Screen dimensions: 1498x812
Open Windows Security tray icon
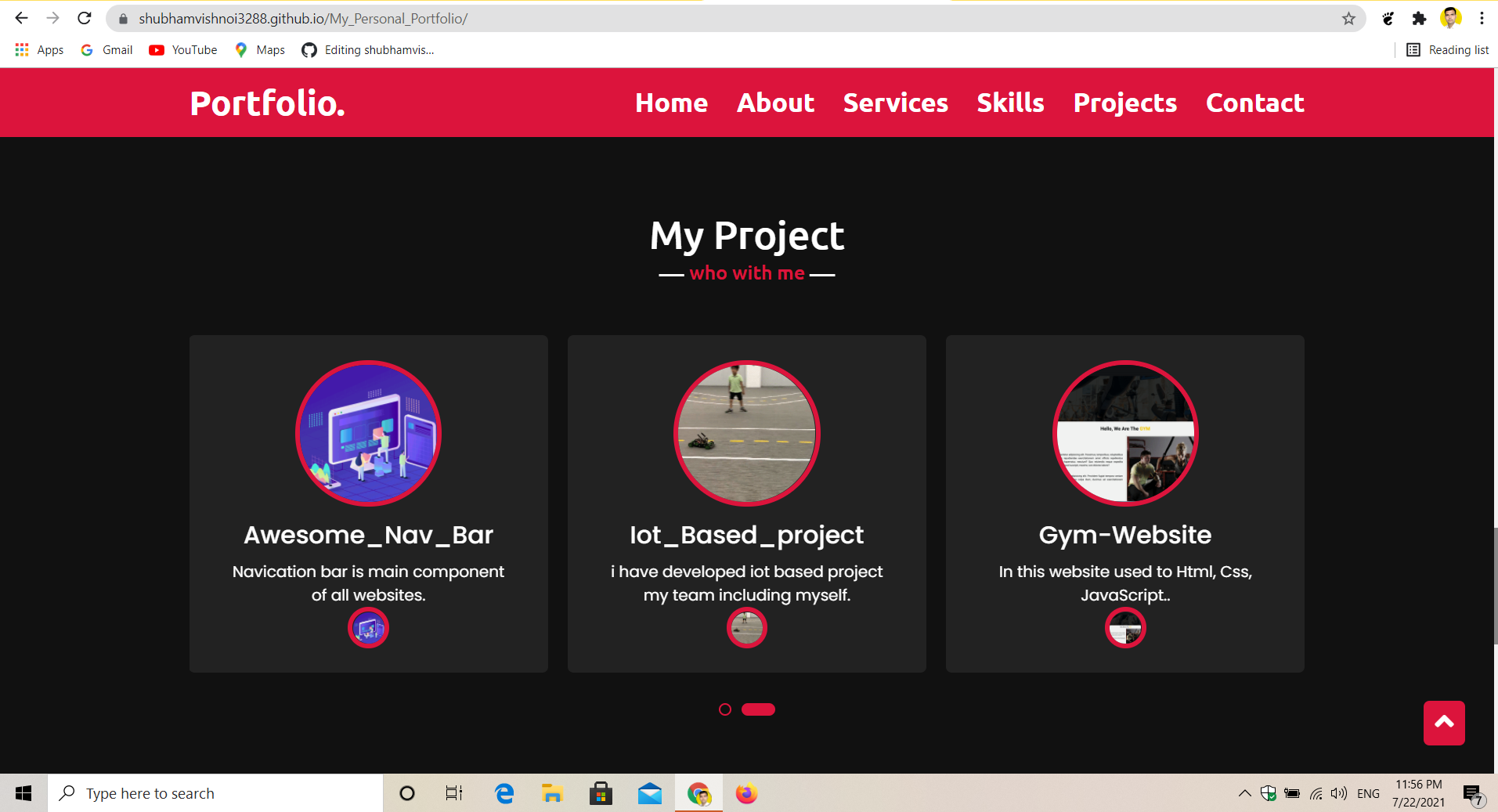tap(1269, 793)
